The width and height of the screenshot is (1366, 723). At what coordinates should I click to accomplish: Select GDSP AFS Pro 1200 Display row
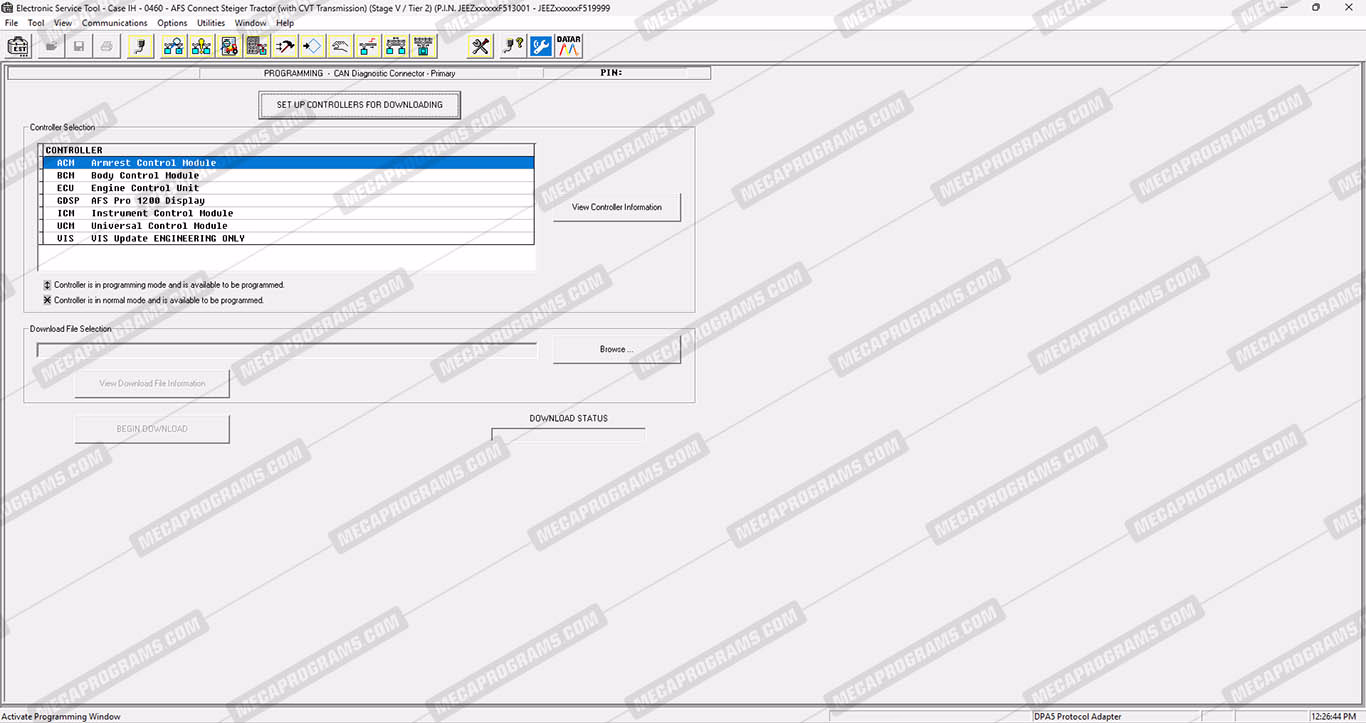coord(288,201)
